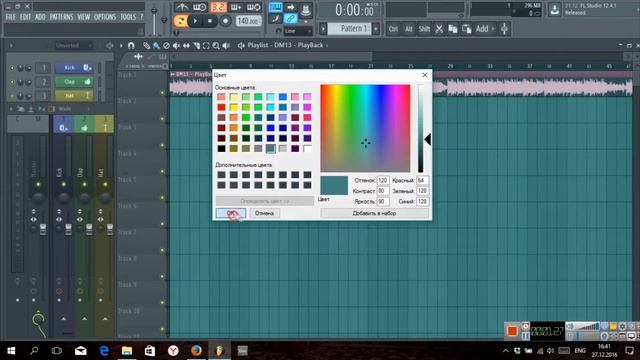Click the paste icon in toolbar
This screenshot has width=640, height=360.
[466, 29]
